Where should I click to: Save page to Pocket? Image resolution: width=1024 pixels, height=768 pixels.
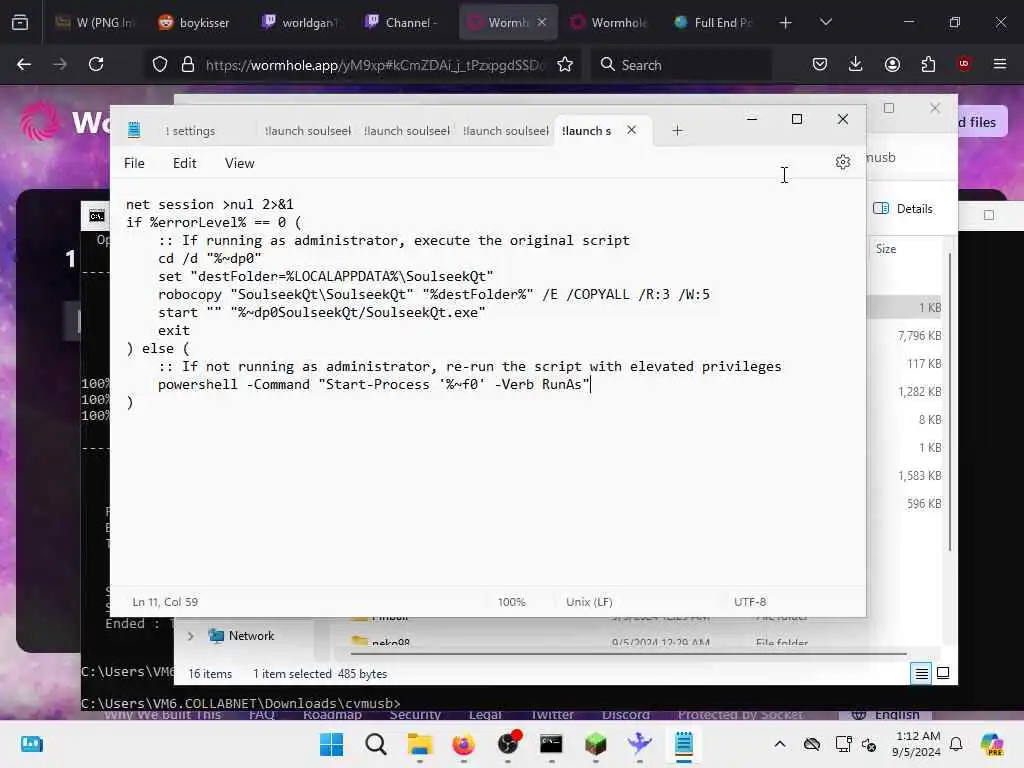(x=820, y=64)
